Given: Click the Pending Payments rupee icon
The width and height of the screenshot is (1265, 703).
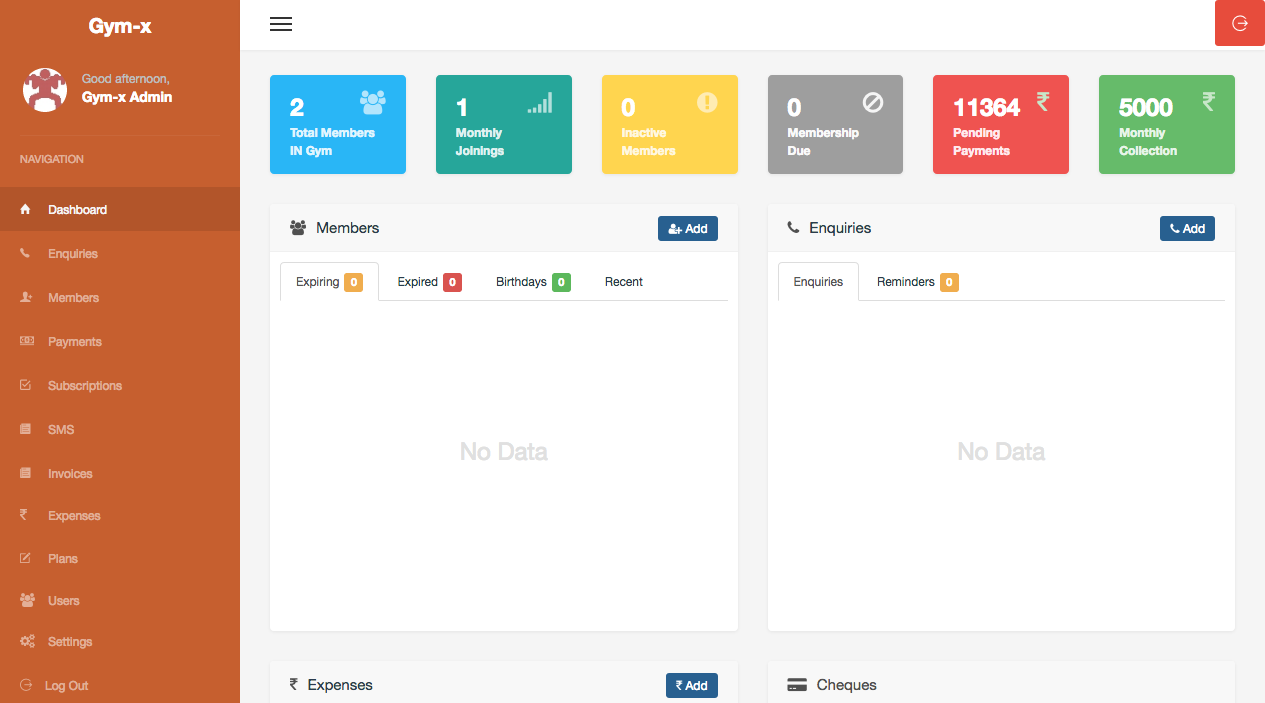Looking at the screenshot, I should 1042,101.
